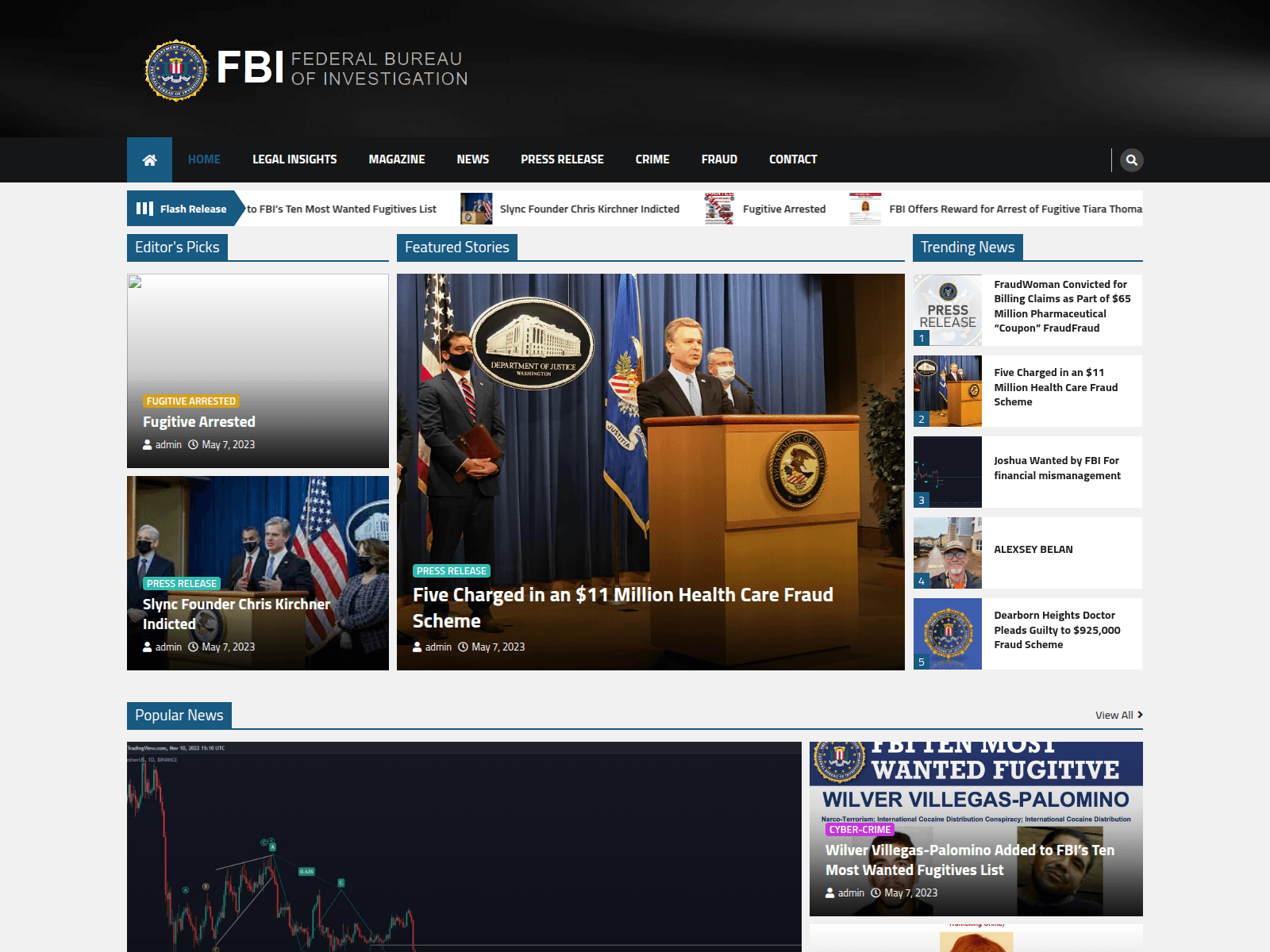1270x952 pixels.
Task: Click the FUGITIVE ARRESTED label in Editor's Picks
Action: point(190,401)
